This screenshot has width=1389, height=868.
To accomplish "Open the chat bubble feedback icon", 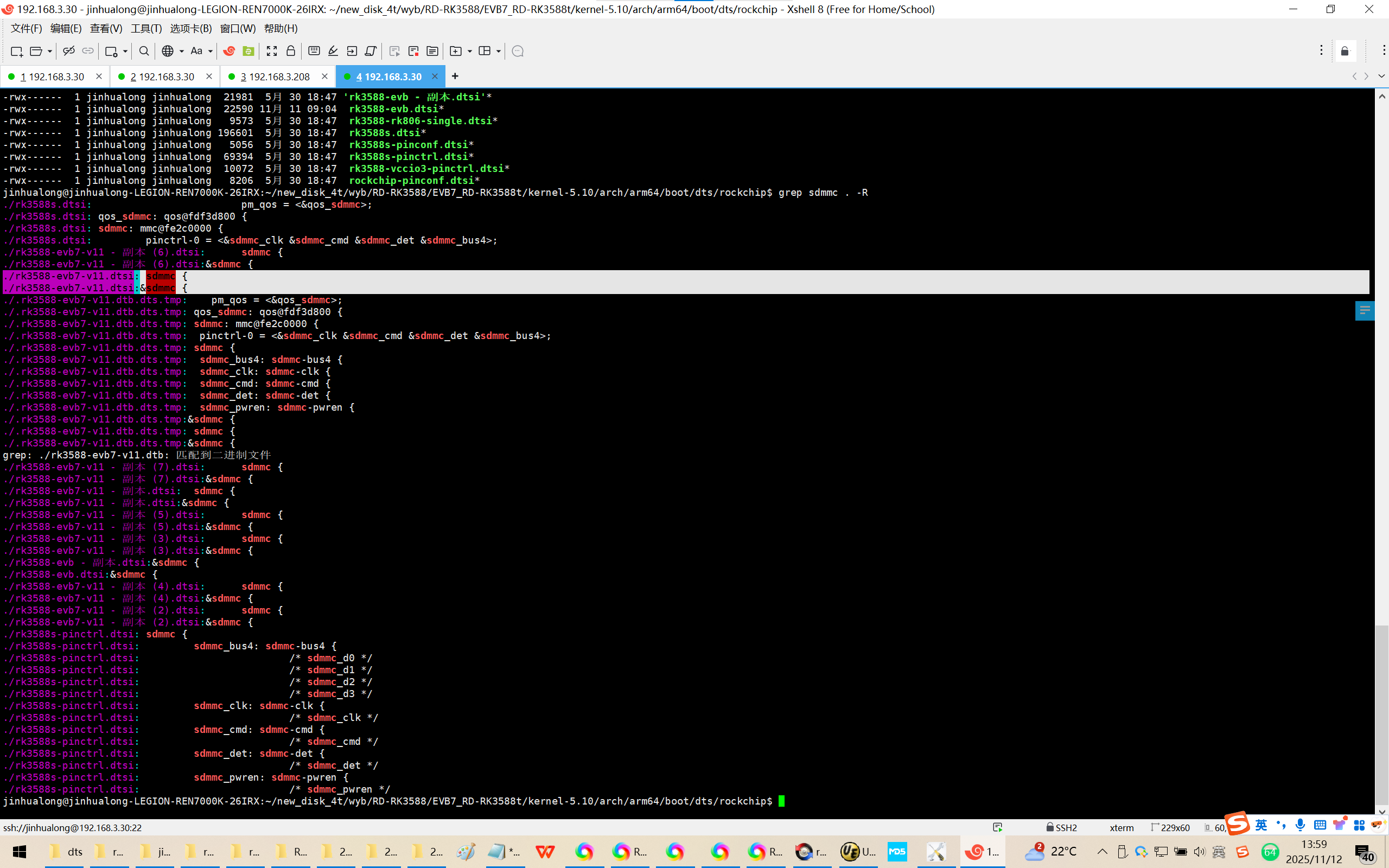I will [x=517, y=51].
